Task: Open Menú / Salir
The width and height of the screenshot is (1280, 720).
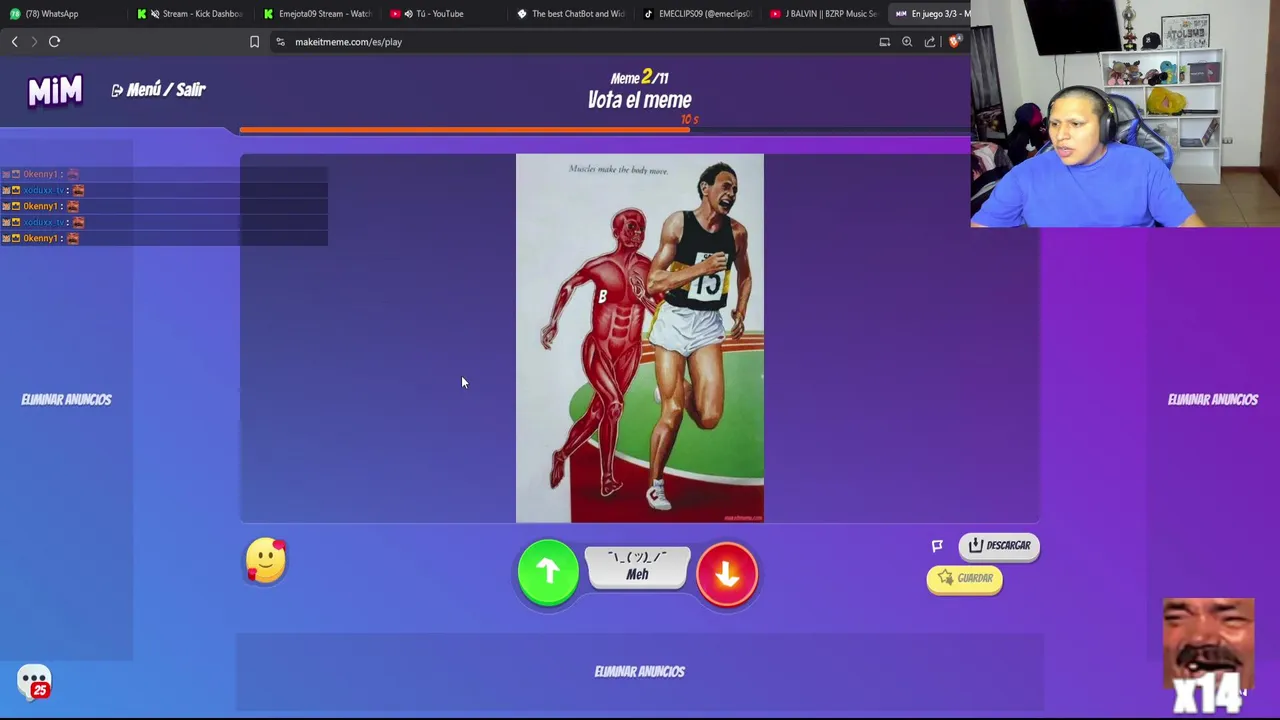Action: 158,90
